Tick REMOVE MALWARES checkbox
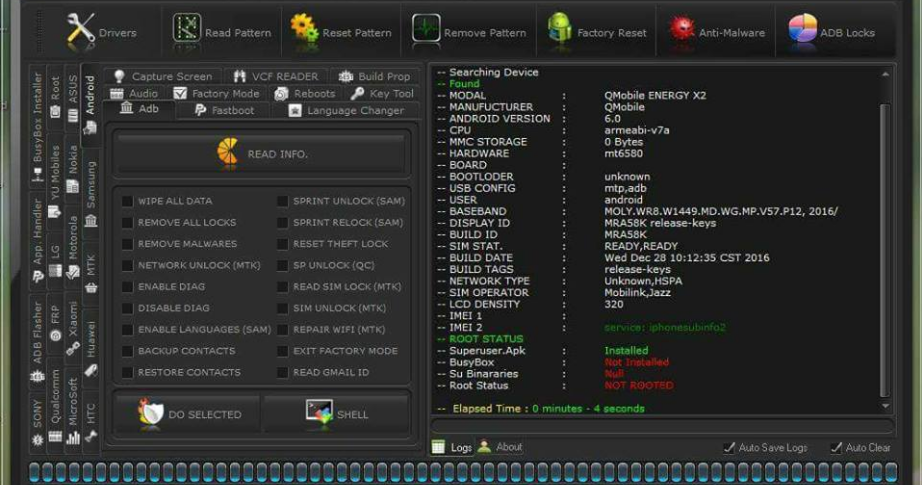922x485 pixels. [x=128, y=243]
